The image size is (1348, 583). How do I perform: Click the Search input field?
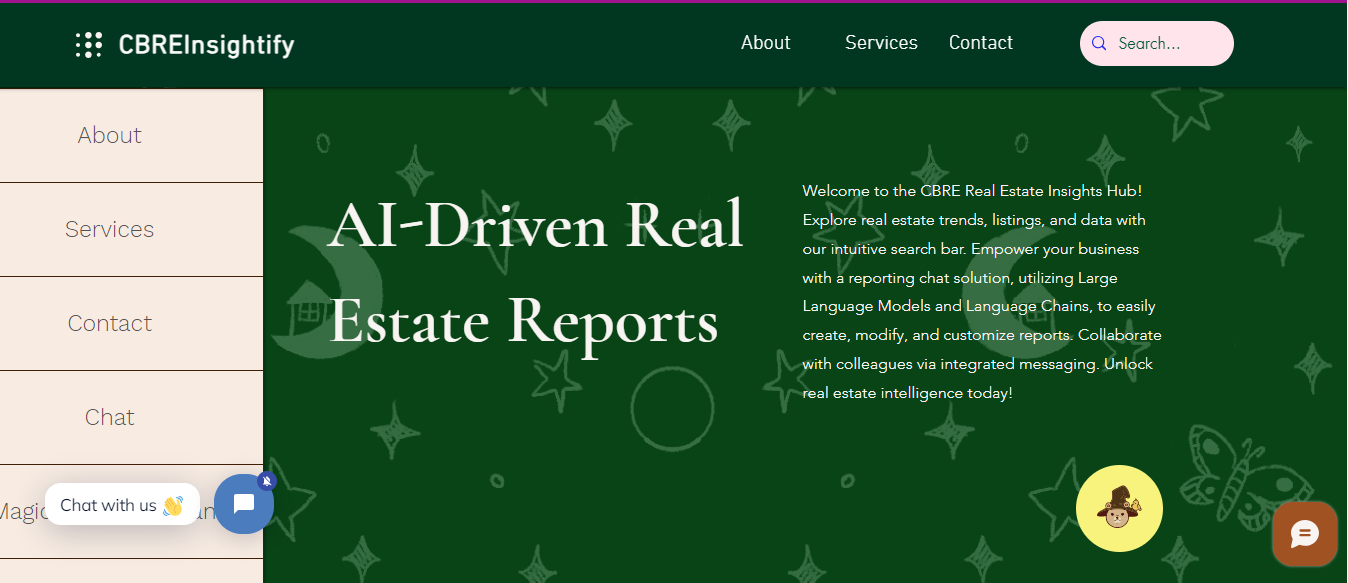pos(1157,44)
